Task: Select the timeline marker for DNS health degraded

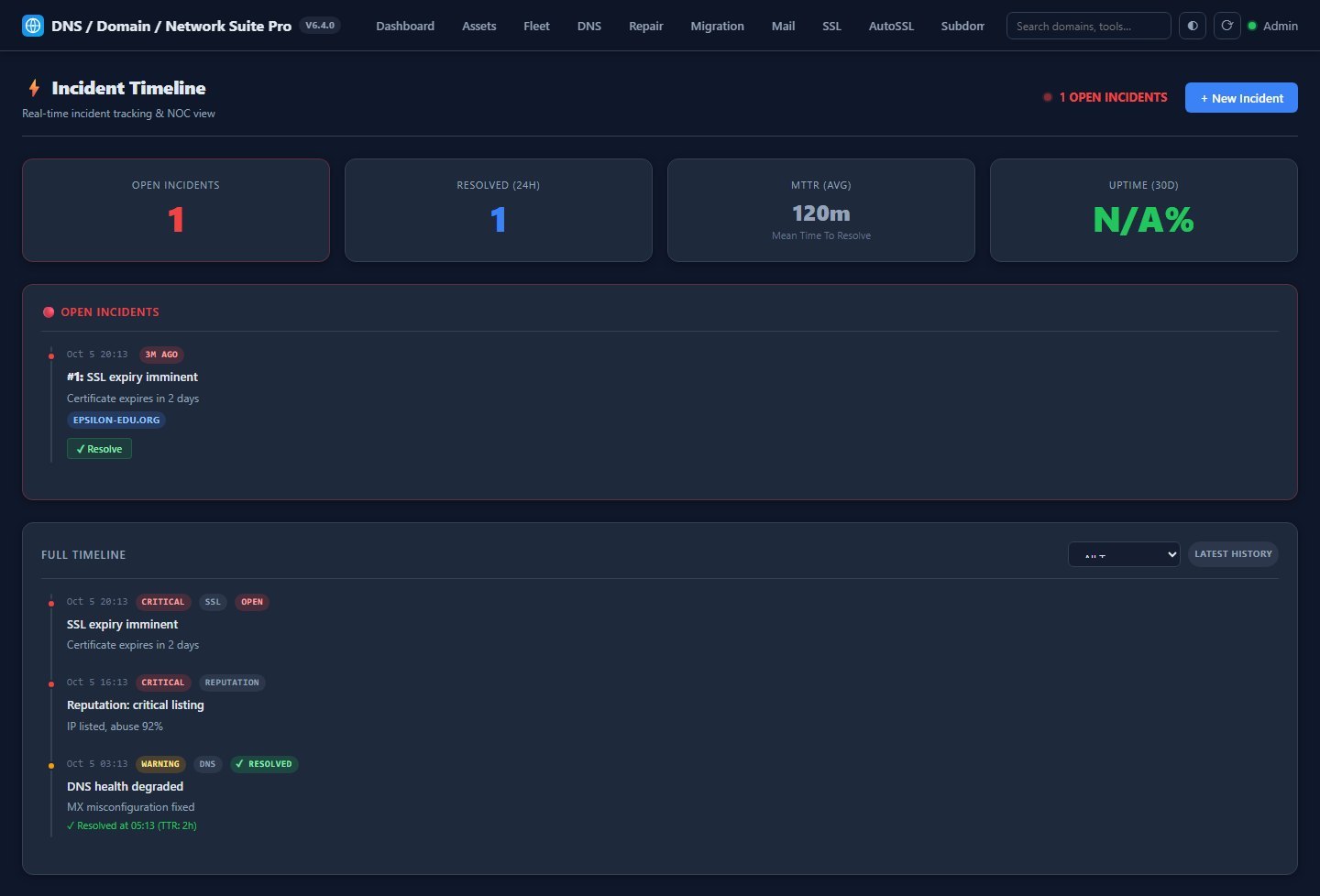Action: point(51,766)
